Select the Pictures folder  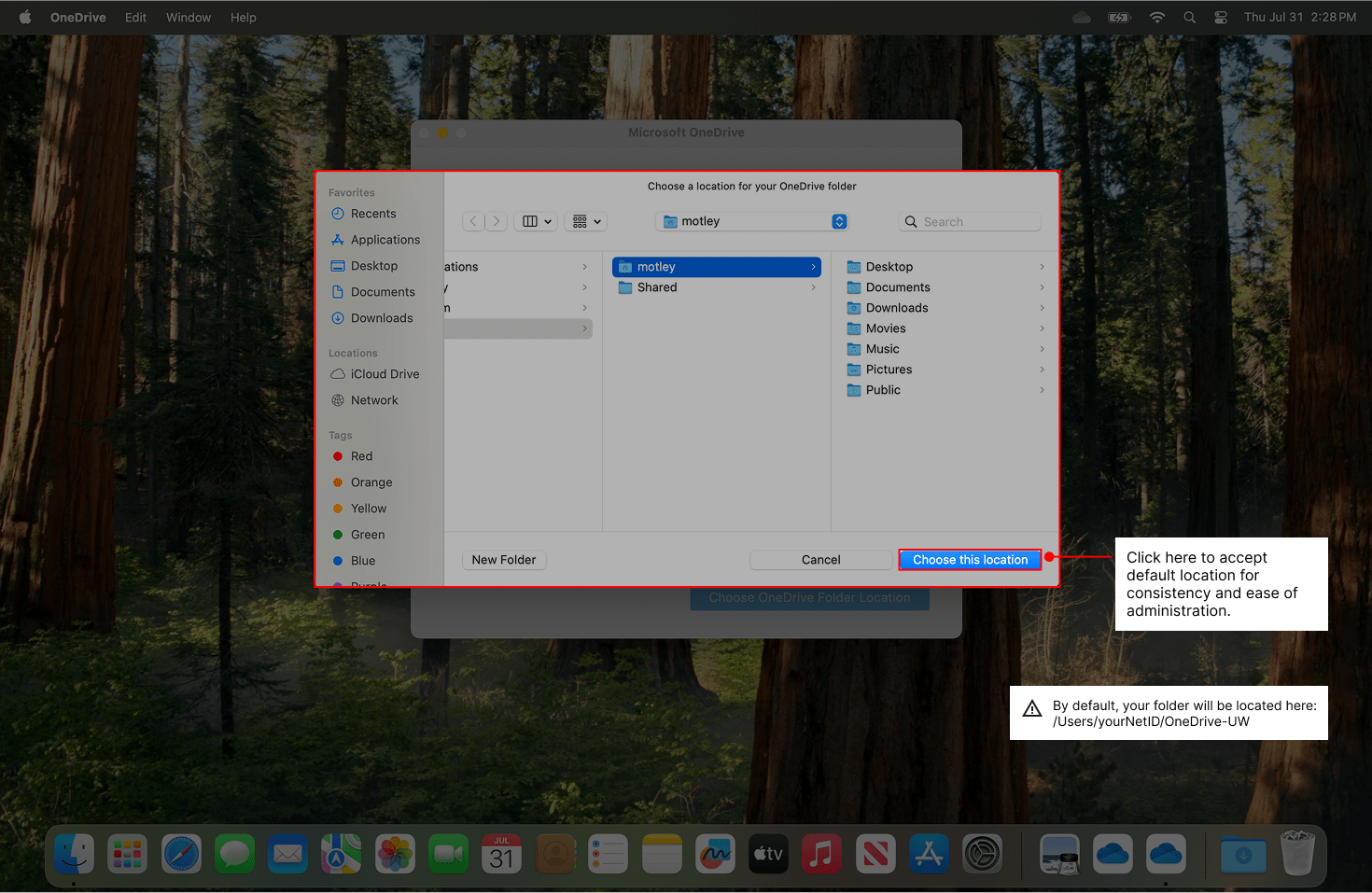(x=889, y=370)
